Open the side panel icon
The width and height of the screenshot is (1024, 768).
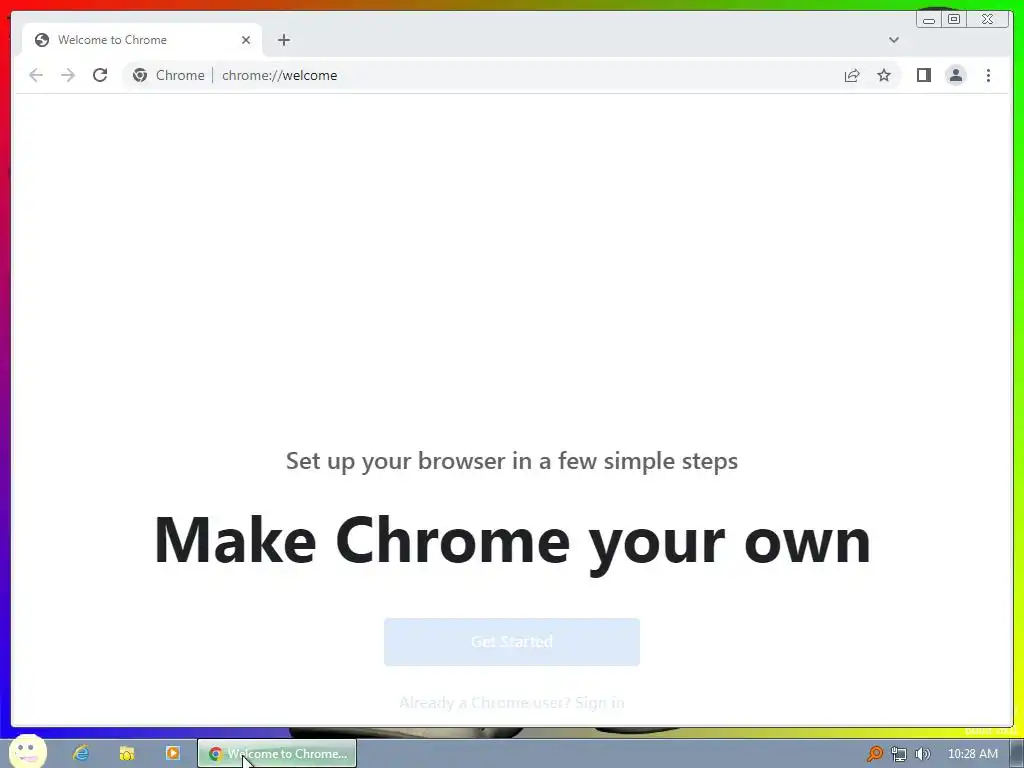pos(923,75)
